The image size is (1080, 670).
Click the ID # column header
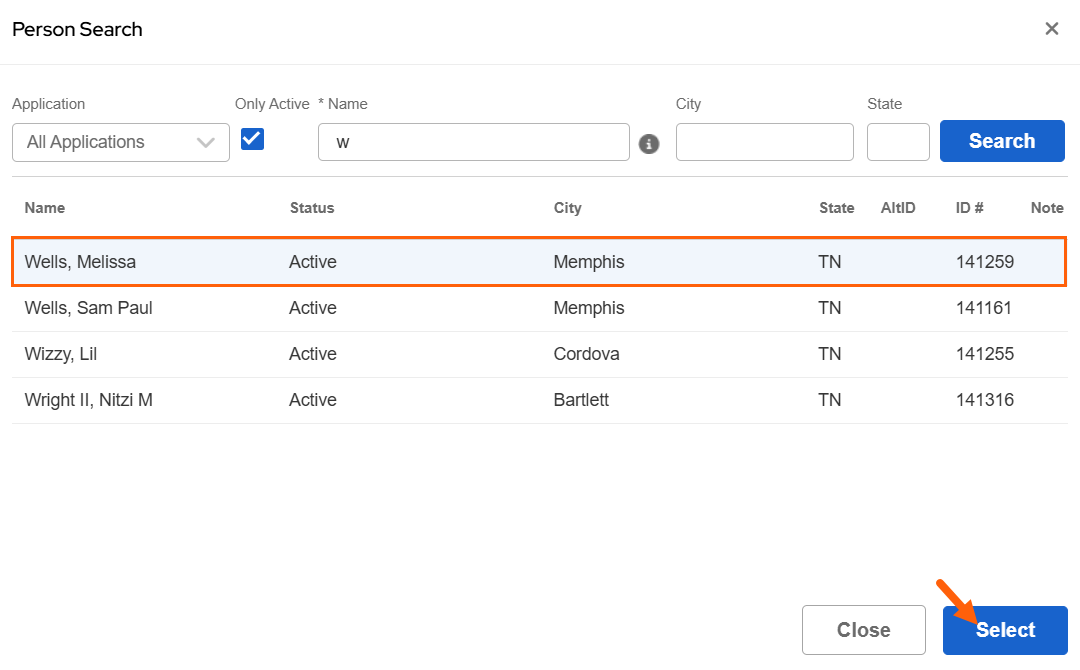(969, 208)
